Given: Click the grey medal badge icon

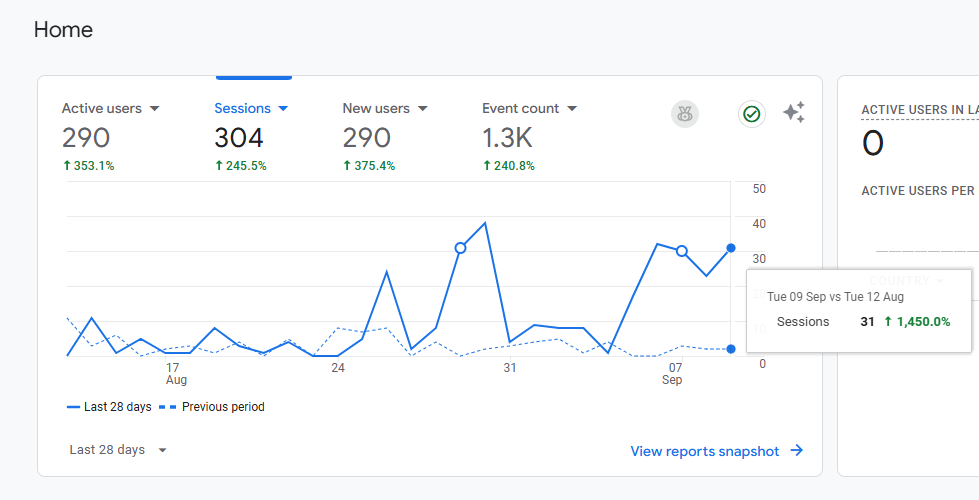Looking at the screenshot, I should [x=685, y=114].
